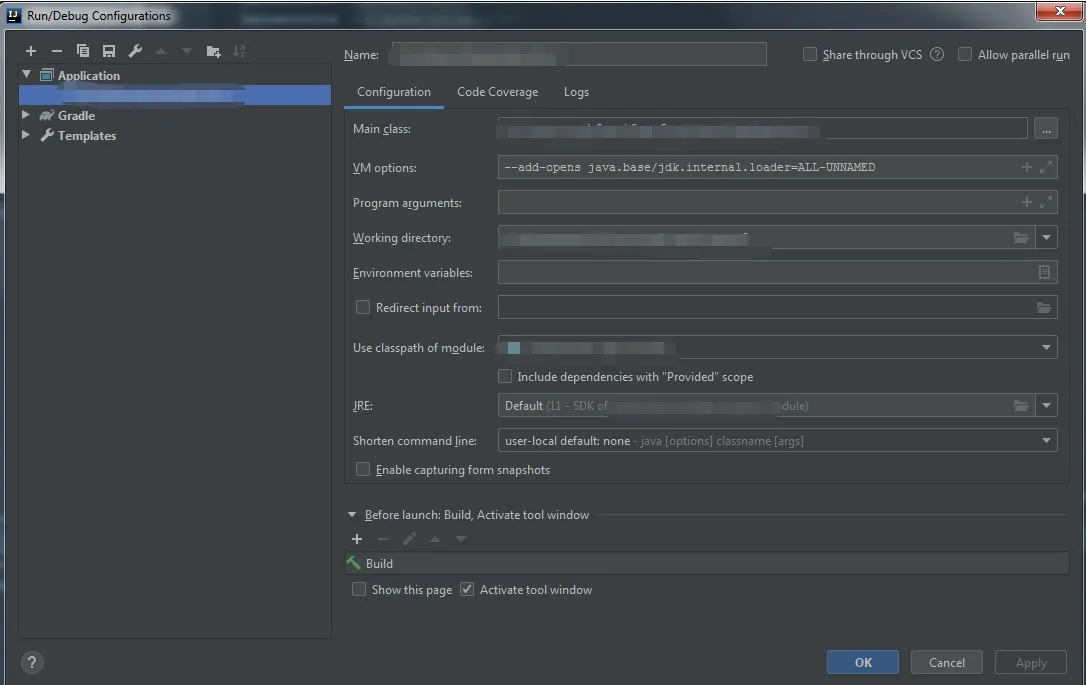1086x685 pixels.
Task: Expand the Program arguments field editor
Action: (x=1046, y=202)
